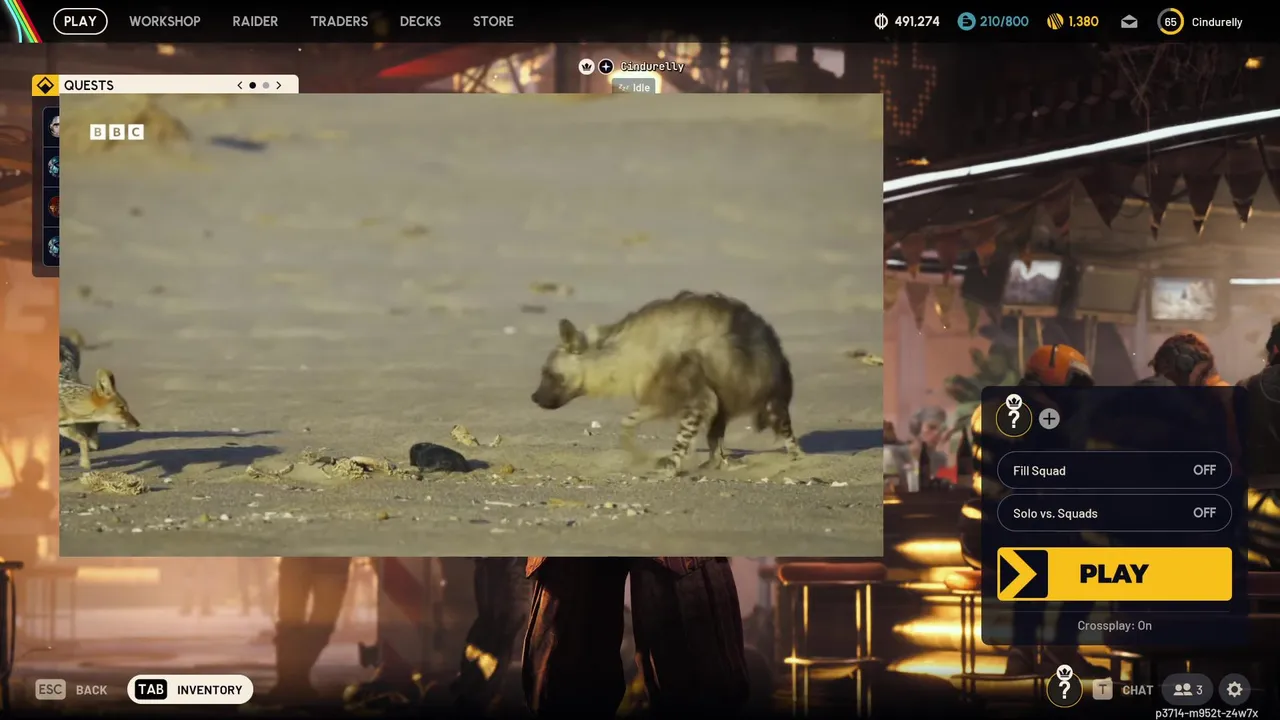Open the friends list showing 3
This screenshot has width=1280, height=720.
click(x=1188, y=689)
